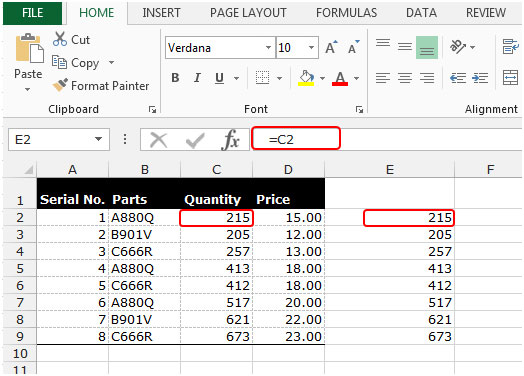Viewport: 524px width, 376px height.
Task: Expand the Name Box E2 dropdown arrow
Action: [x=98, y=139]
